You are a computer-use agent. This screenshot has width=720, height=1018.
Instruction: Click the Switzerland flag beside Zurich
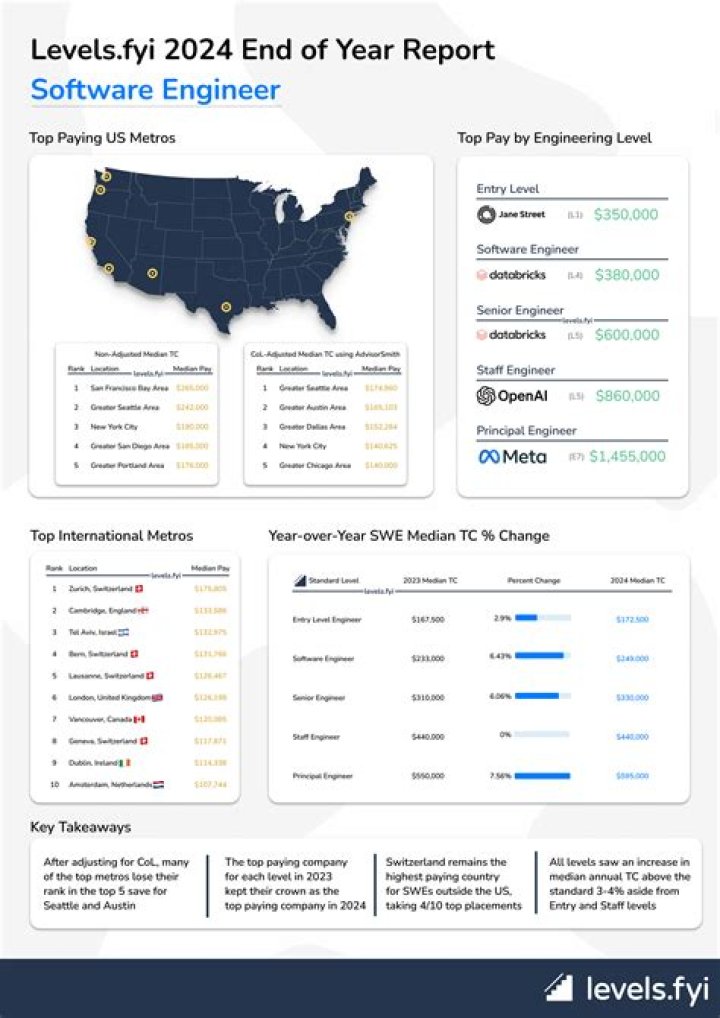point(138,589)
